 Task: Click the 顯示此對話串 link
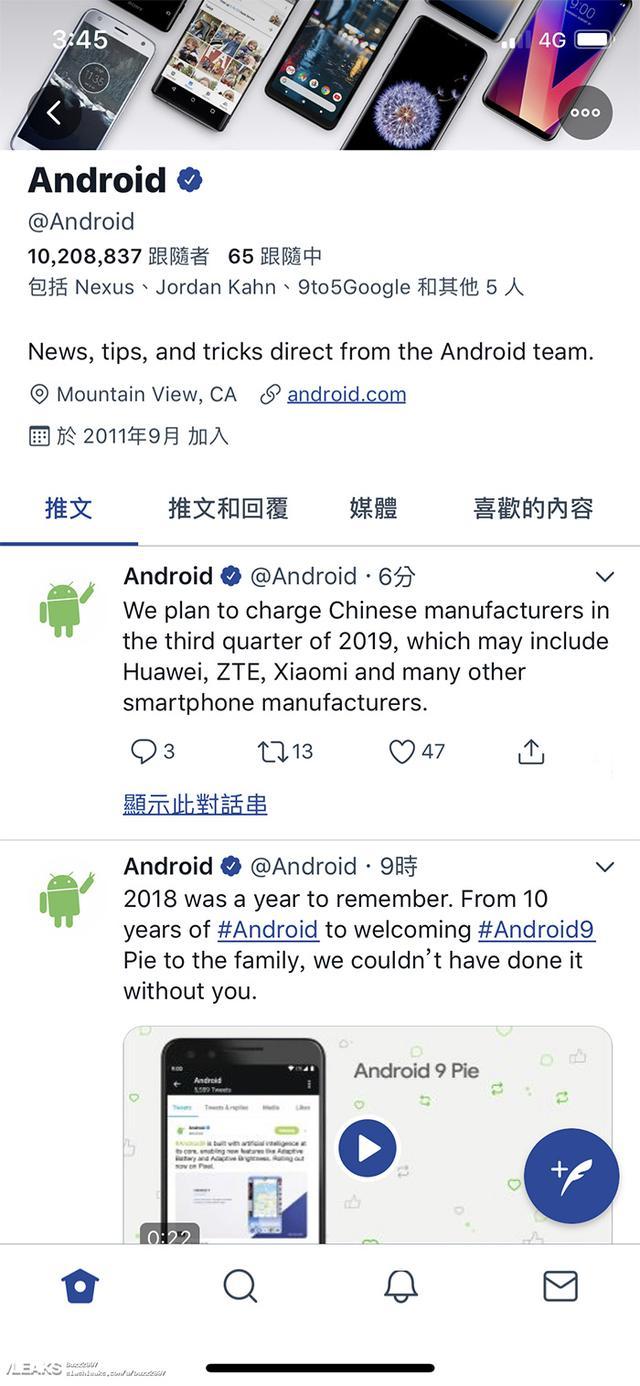click(195, 804)
